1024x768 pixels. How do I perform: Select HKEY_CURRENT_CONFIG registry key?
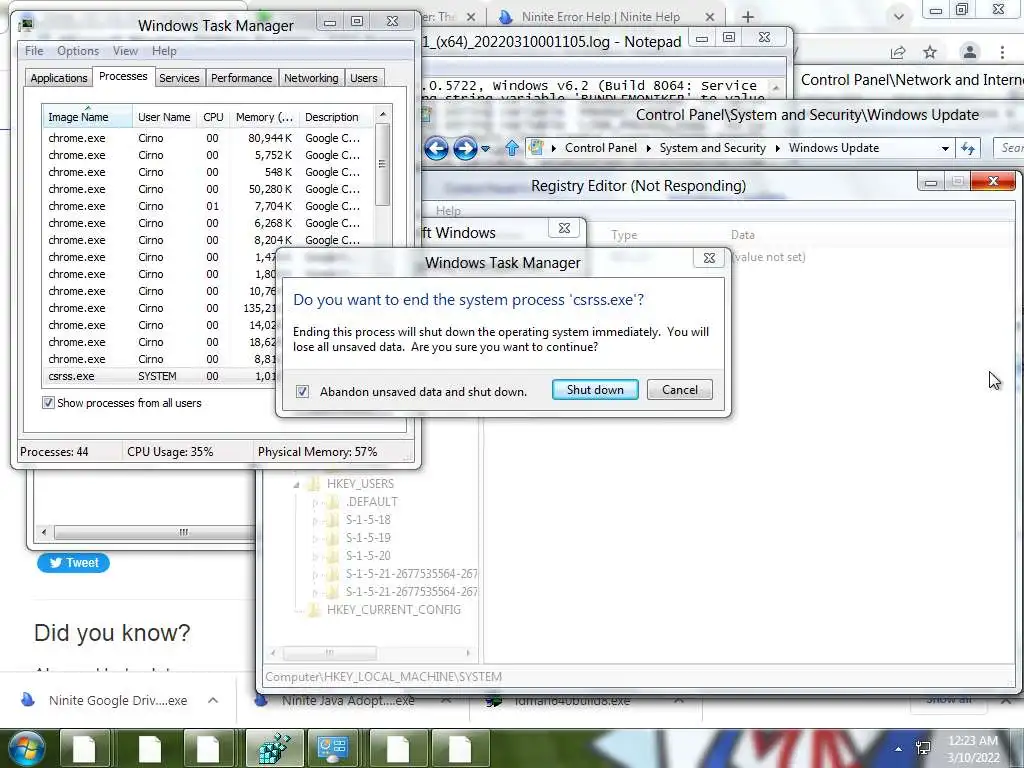click(x=393, y=610)
